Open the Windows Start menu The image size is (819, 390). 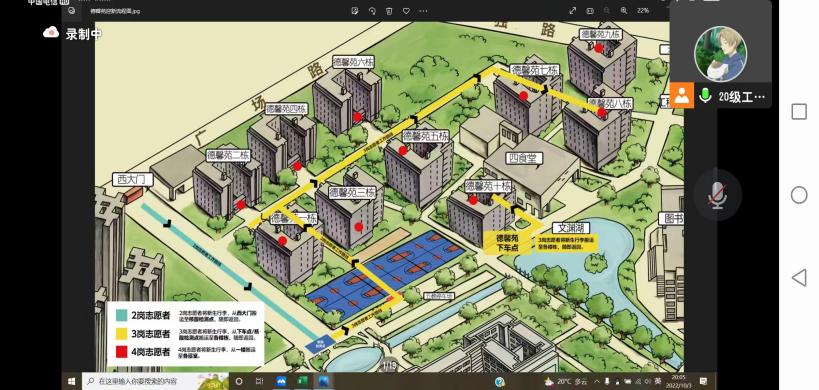[x=72, y=381]
